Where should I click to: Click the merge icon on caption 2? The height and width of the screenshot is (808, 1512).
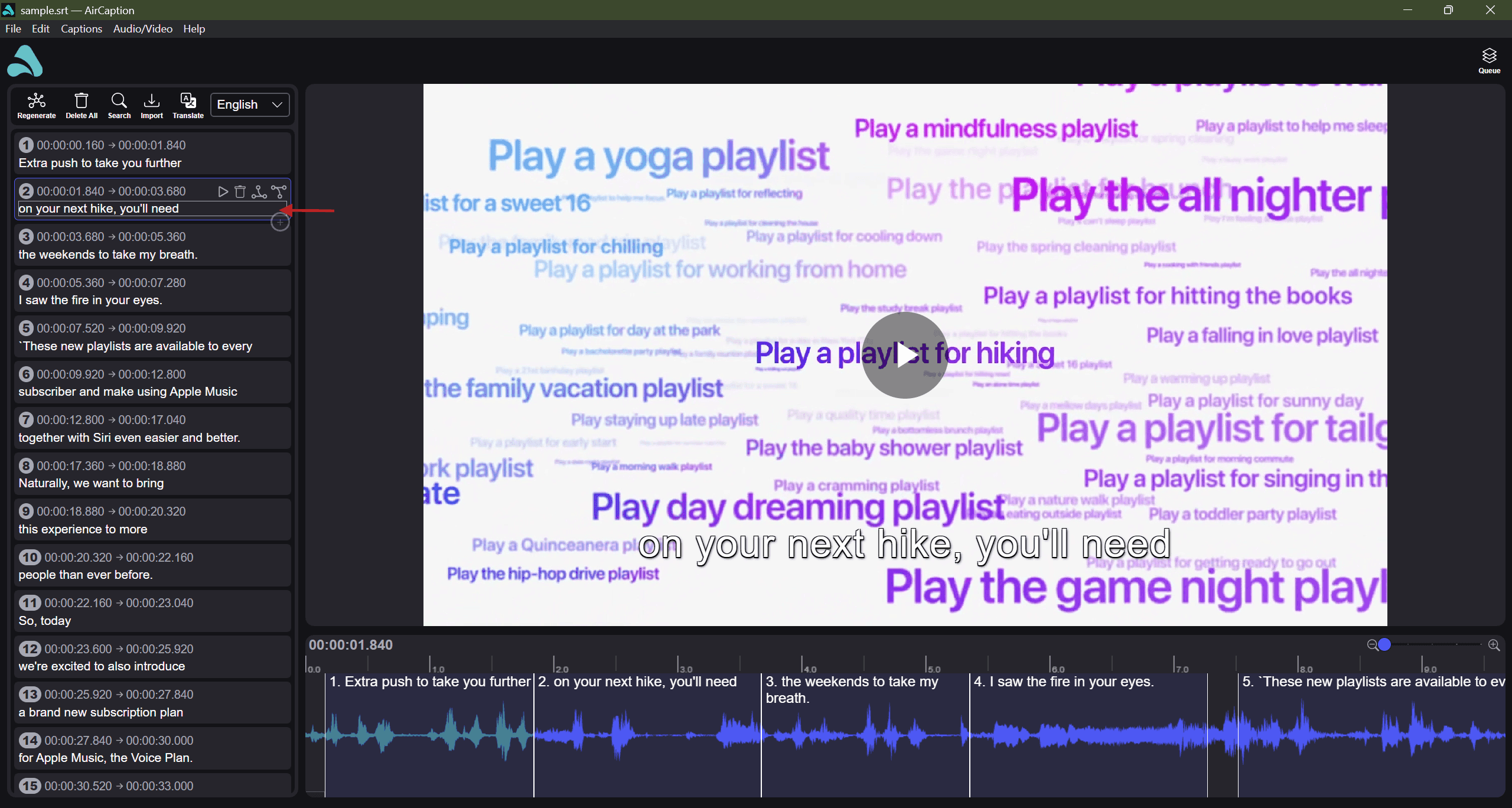(x=259, y=191)
